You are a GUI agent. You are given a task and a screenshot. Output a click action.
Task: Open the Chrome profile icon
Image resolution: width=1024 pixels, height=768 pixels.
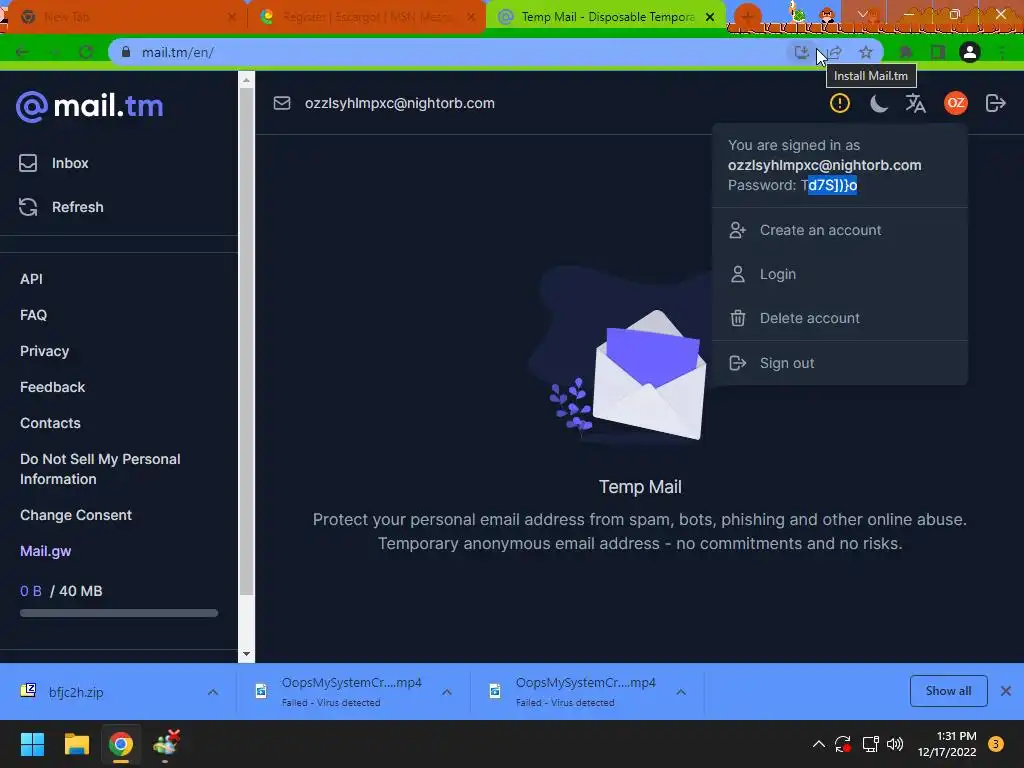pyautogui.click(x=970, y=52)
